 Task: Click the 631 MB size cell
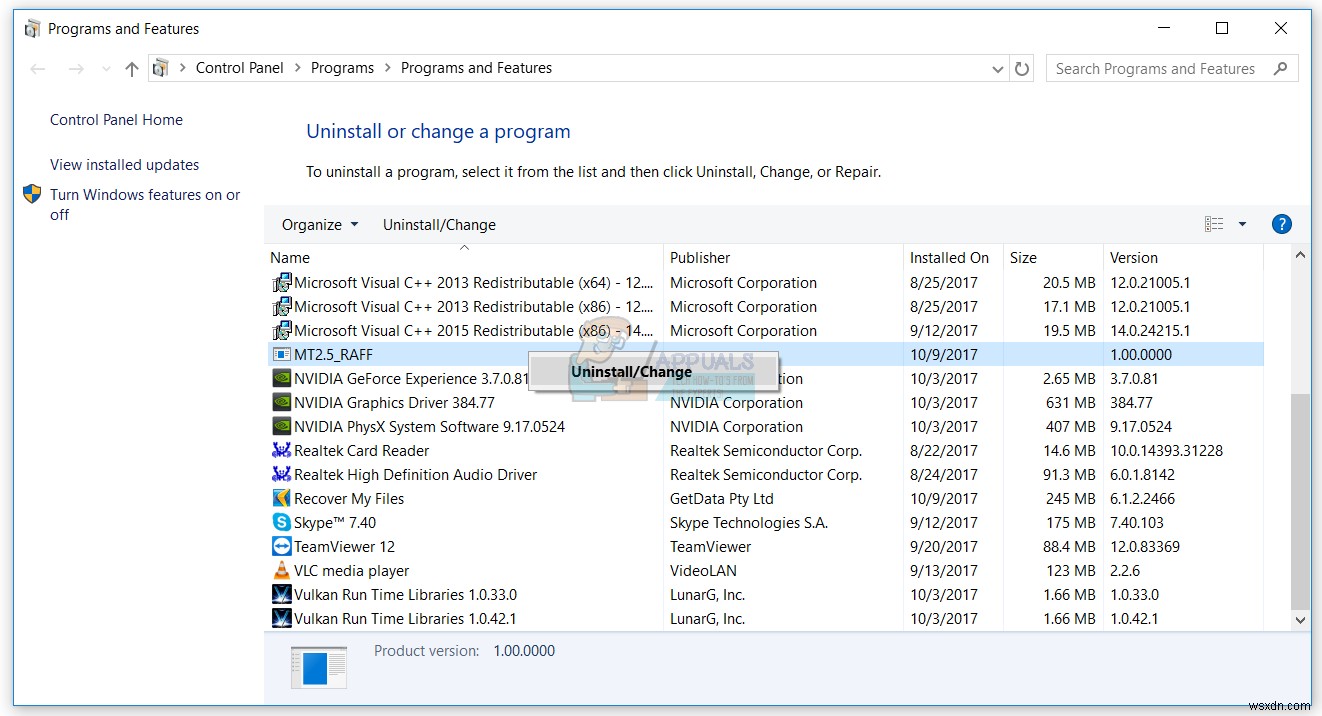click(x=1069, y=403)
